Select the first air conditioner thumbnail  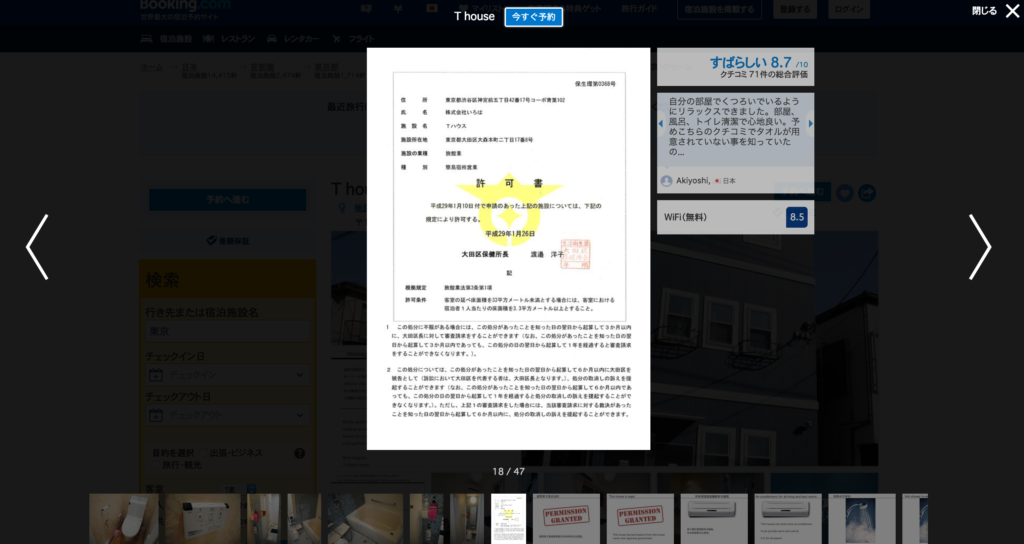tap(714, 518)
